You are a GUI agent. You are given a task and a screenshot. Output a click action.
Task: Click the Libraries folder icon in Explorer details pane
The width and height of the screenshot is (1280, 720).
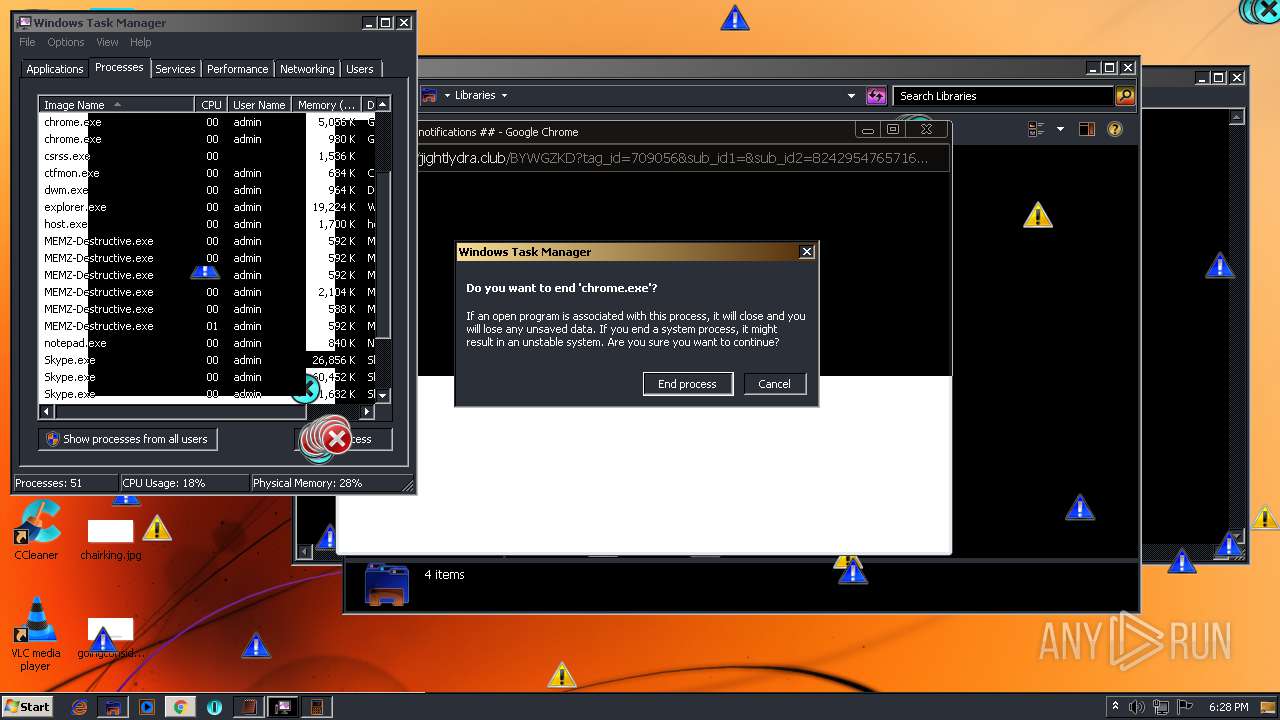386,585
